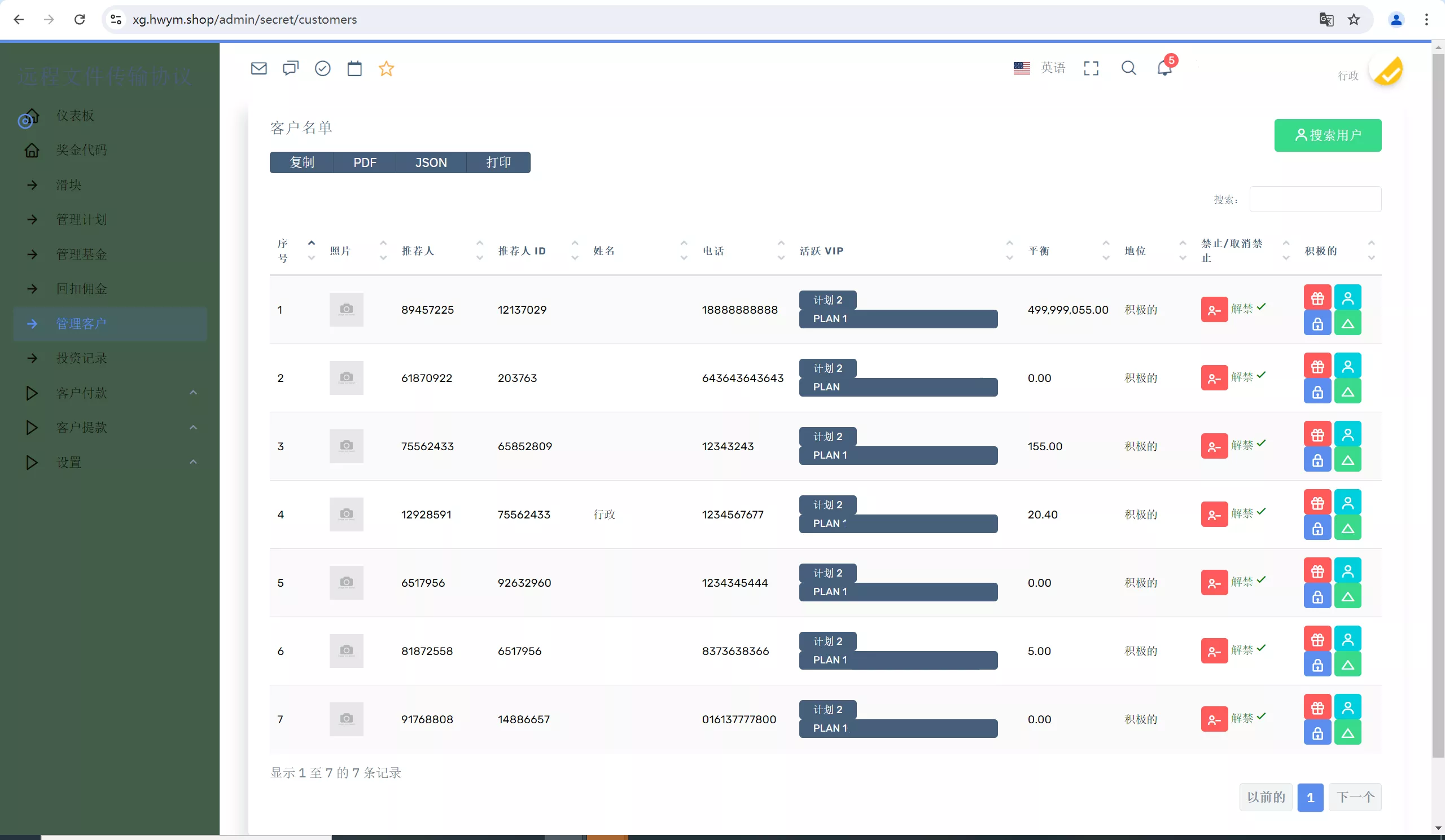Click red gift icon in row 1

[x=1317, y=298]
